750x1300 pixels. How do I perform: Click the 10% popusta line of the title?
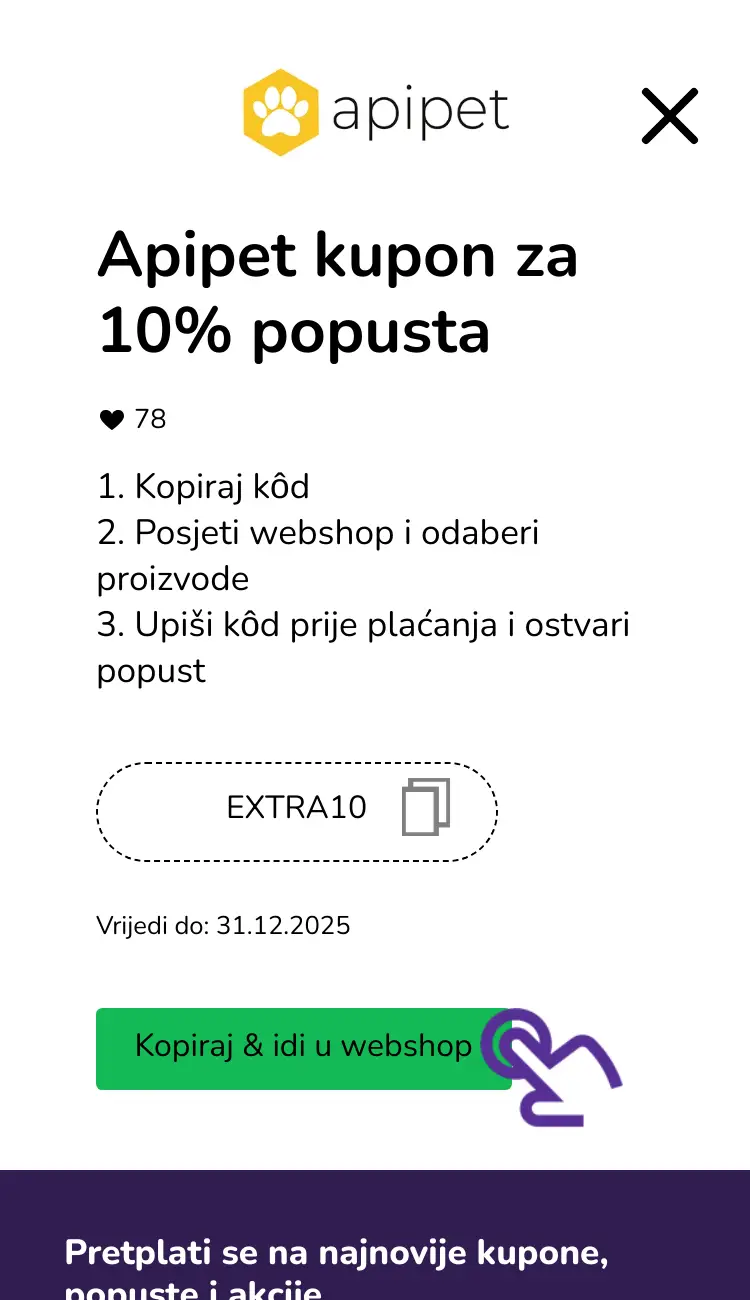[294, 332]
